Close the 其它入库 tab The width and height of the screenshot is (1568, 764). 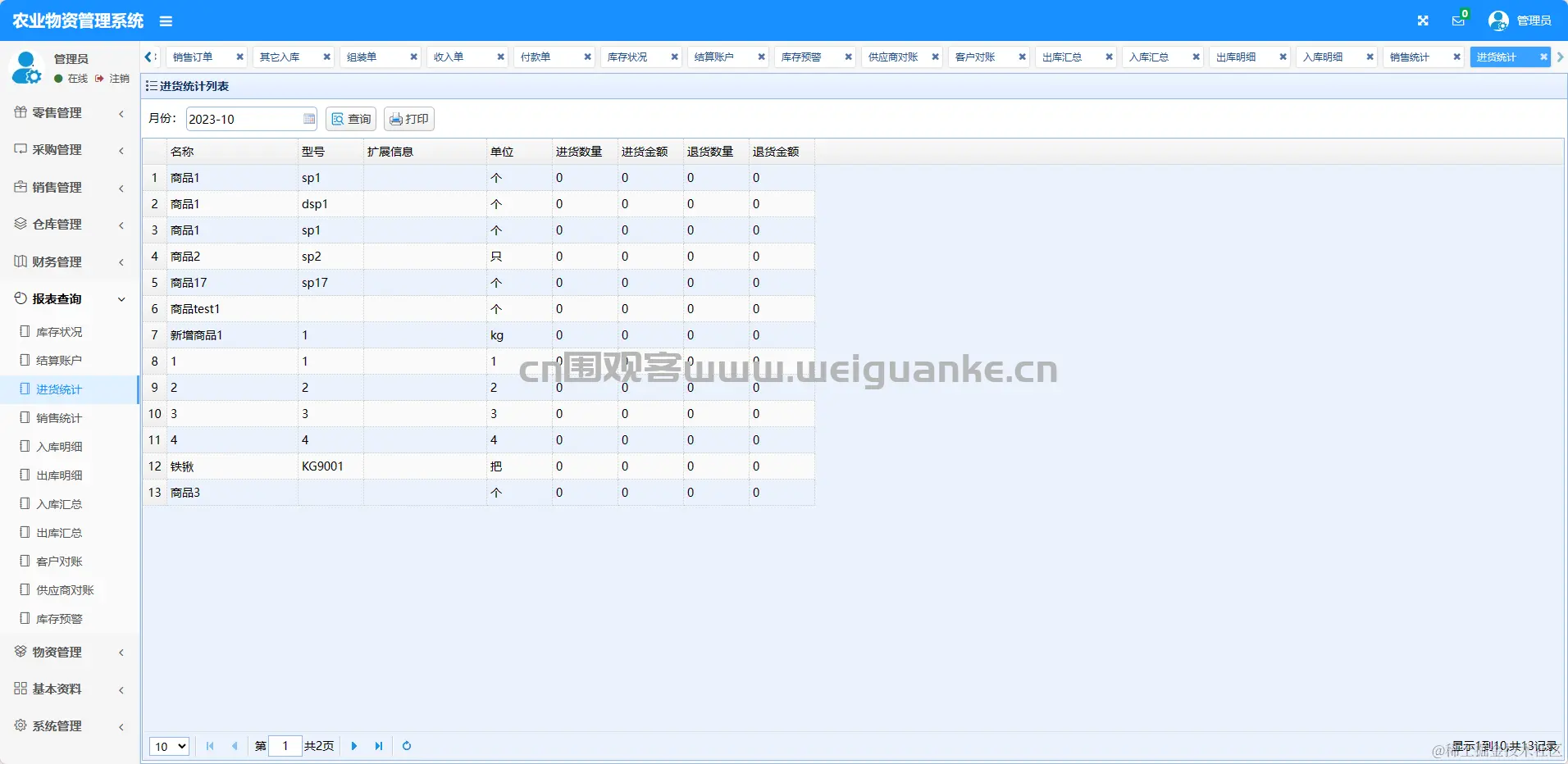326,57
